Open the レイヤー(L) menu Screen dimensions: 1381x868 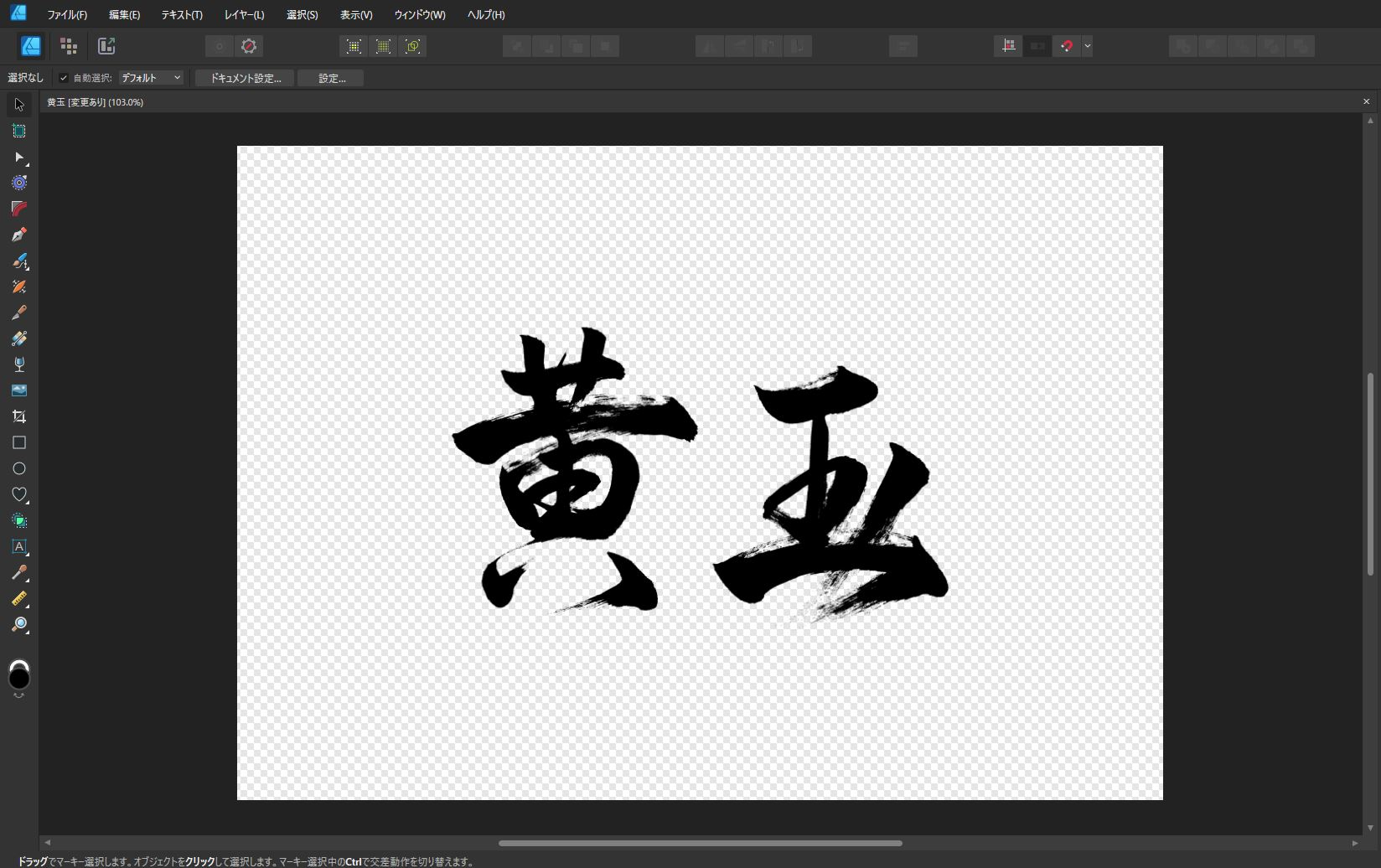(x=244, y=14)
